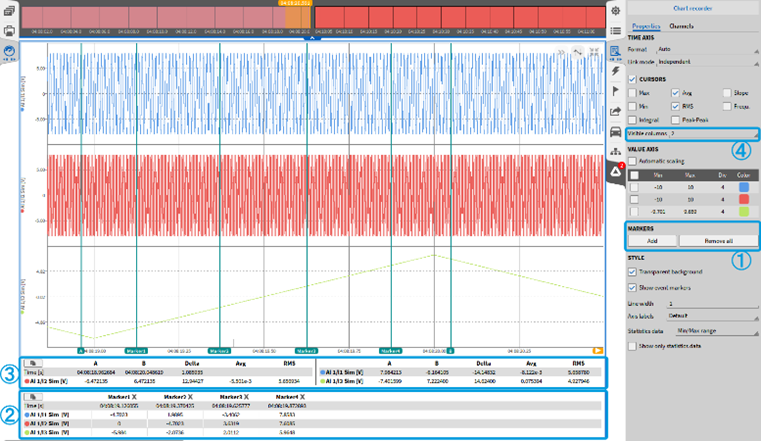The width and height of the screenshot is (761, 441).
Task: Click the export share icon in sidebar
Action: click(616, 111)
